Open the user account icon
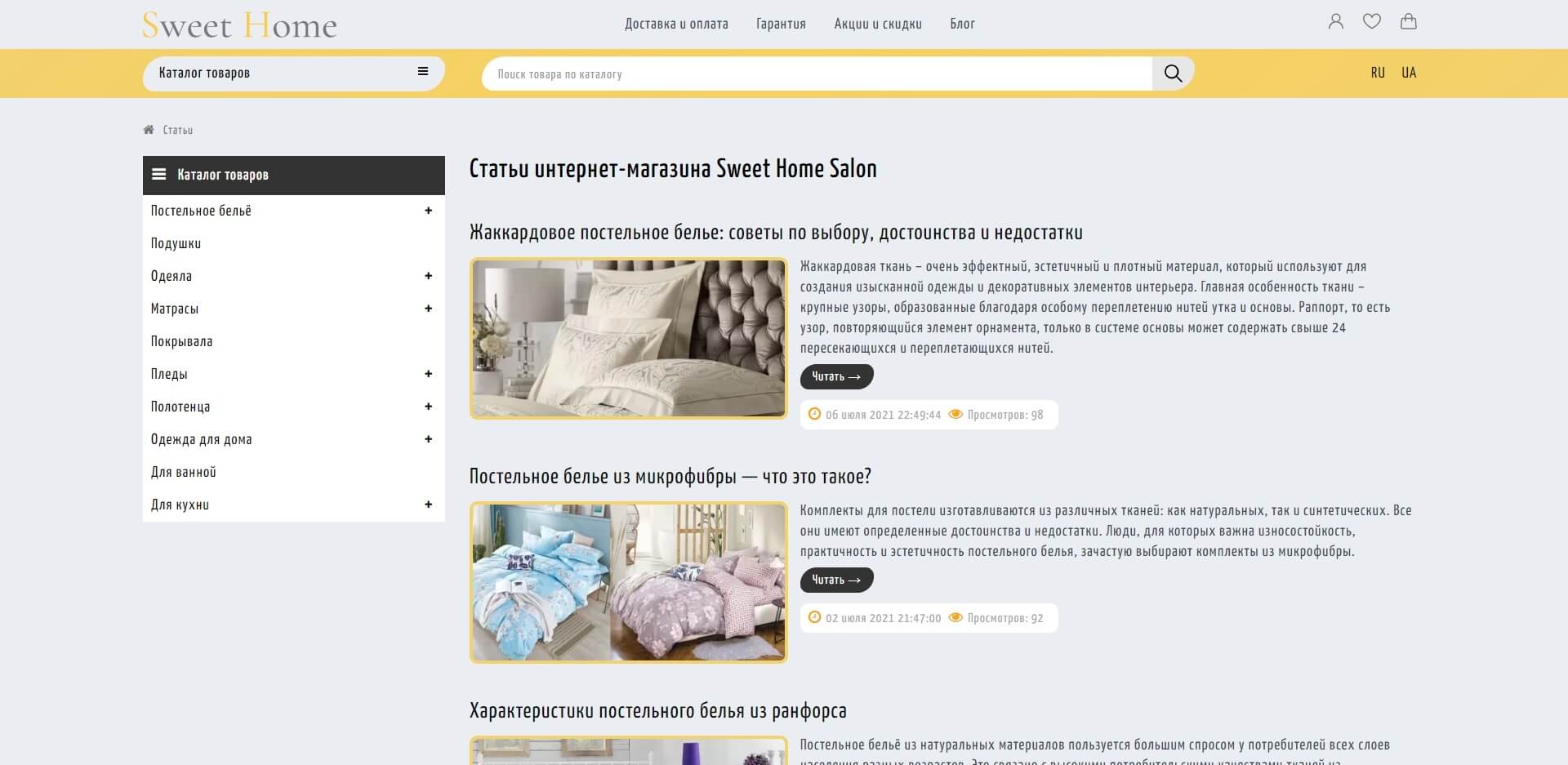Screen dimensions: 1568x765 (1335, 22)
